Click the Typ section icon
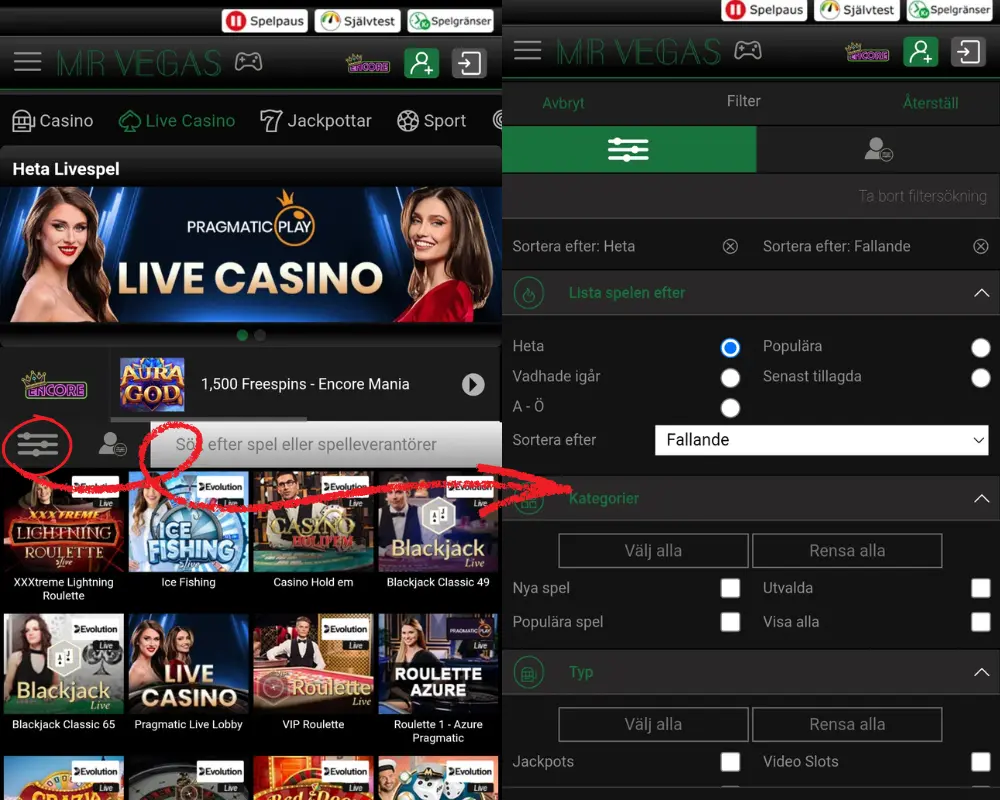Image resolution: width=1000 pixels, height=800 pixels. pos(529,672)
